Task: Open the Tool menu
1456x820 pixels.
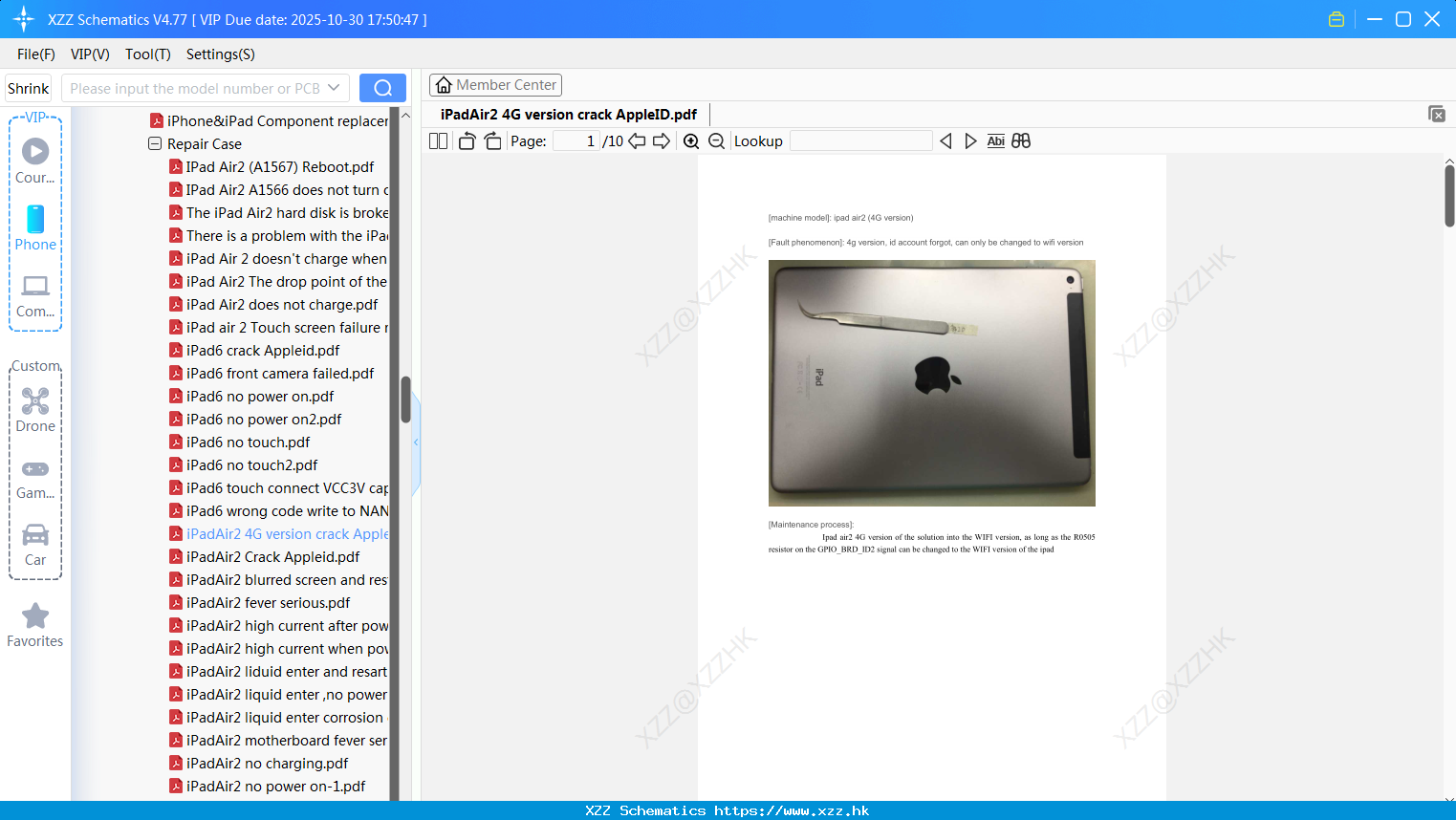Action: coord(148,54)
